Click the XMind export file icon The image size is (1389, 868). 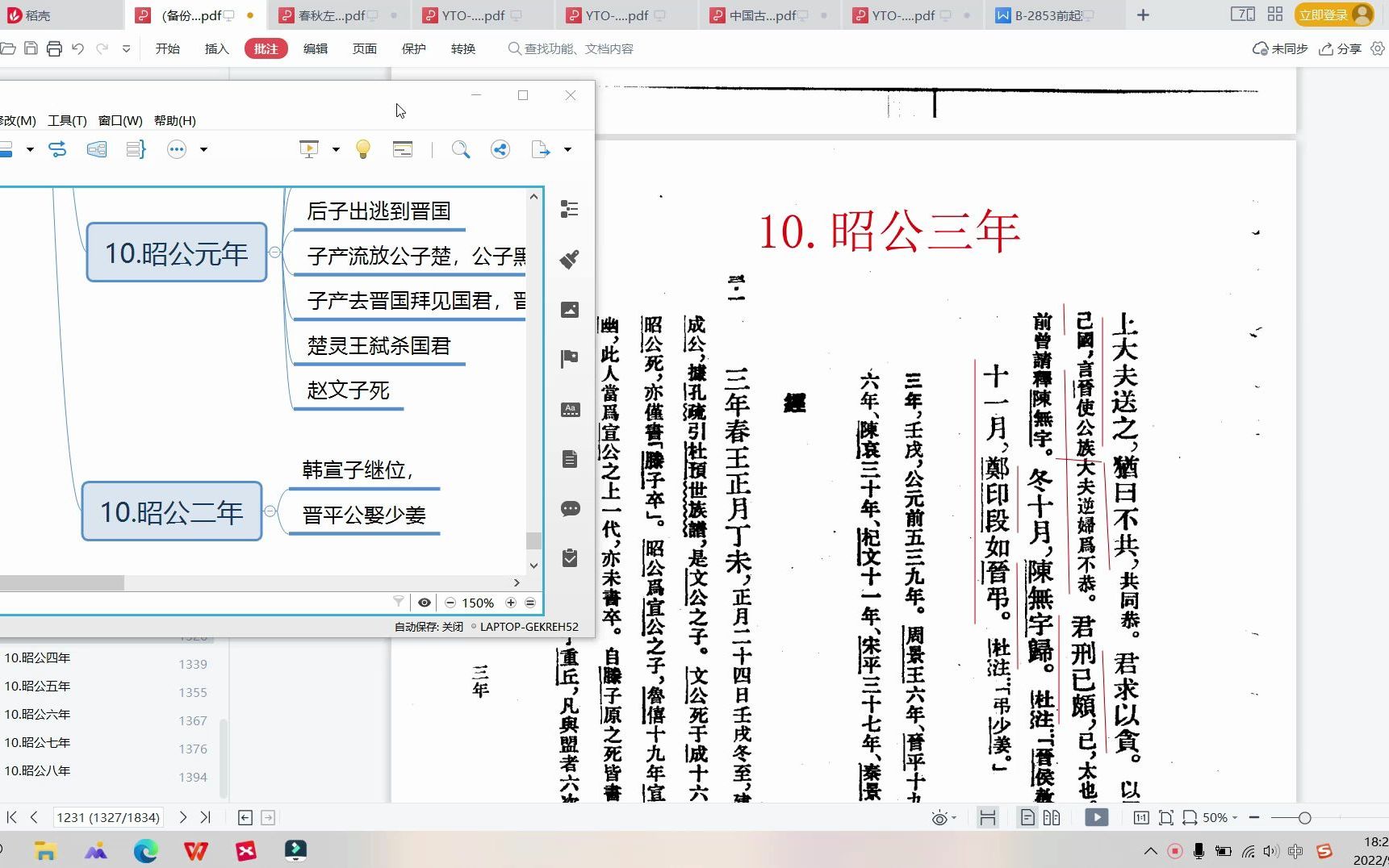pos(541,149)
